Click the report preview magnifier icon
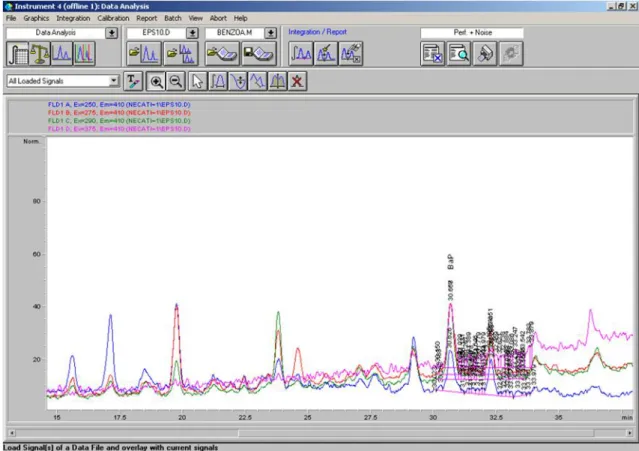 click(x=458, y=53)
